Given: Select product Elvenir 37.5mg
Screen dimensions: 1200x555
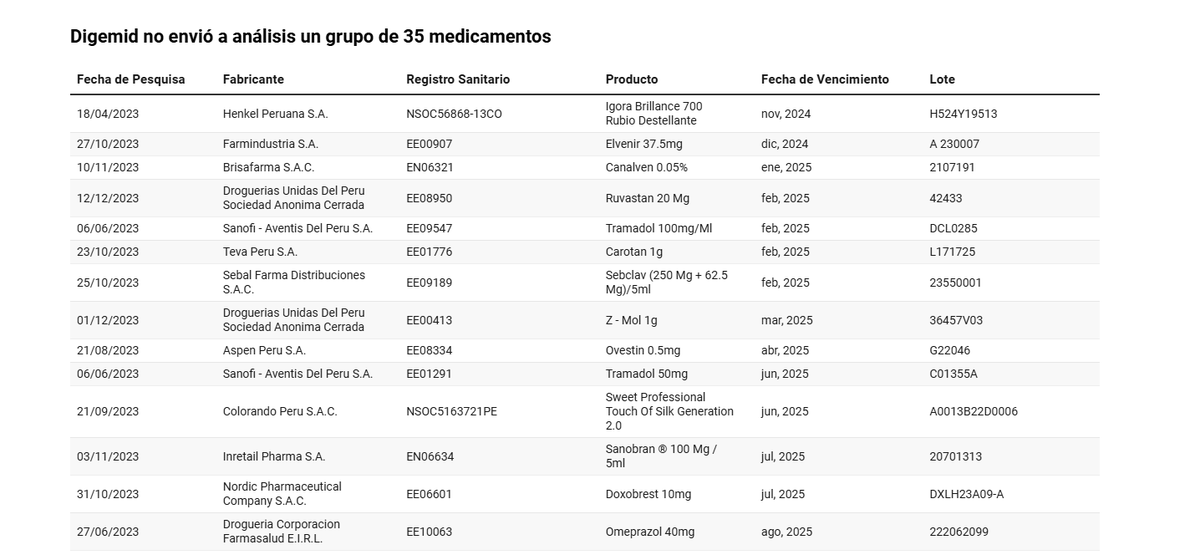Looking at the screenshot, I should pyautogui.click(x=644, y=144).
